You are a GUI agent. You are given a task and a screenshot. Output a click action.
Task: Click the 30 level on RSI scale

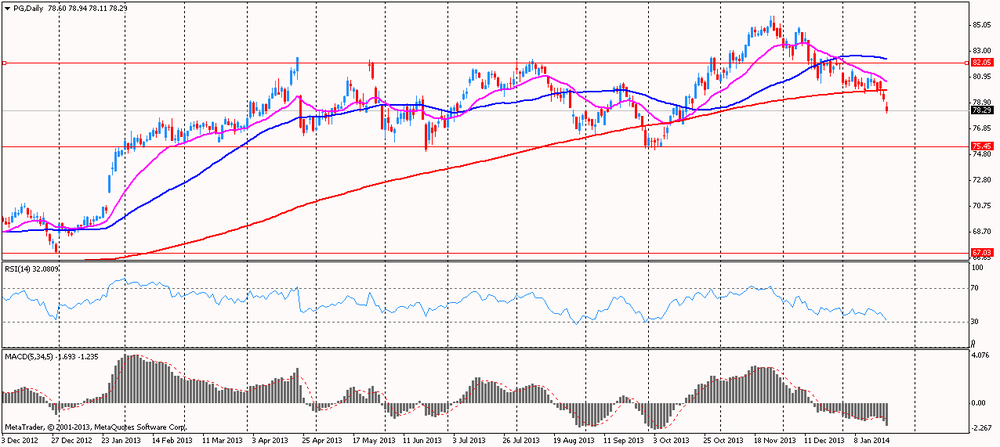tap(975, 321)
